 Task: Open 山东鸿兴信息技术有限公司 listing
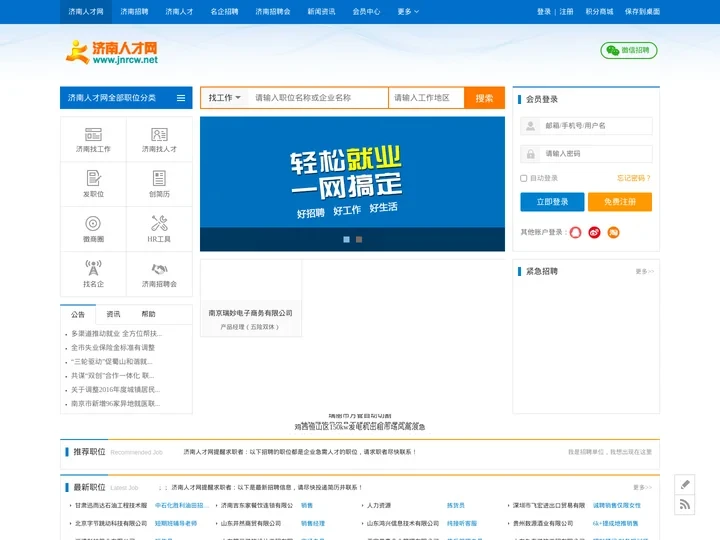[x=403, y=523]
